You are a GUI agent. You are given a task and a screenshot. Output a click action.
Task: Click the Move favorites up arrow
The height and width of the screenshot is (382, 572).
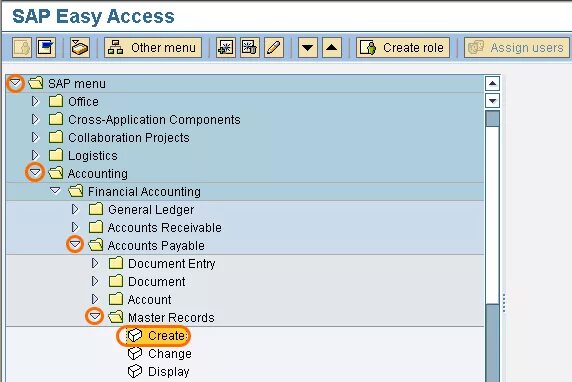point(332,48)
